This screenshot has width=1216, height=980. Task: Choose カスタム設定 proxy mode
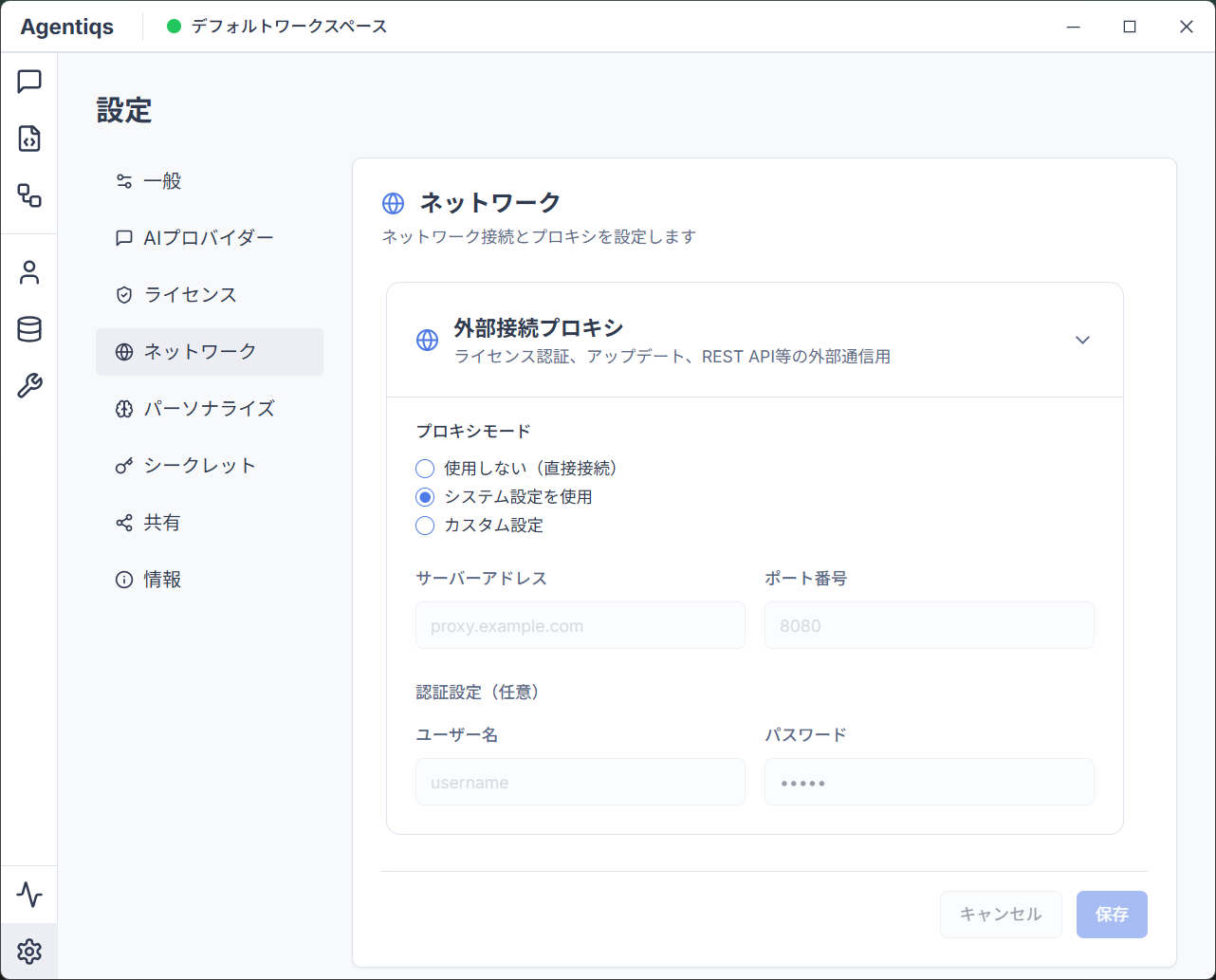(x=425, y=526)
